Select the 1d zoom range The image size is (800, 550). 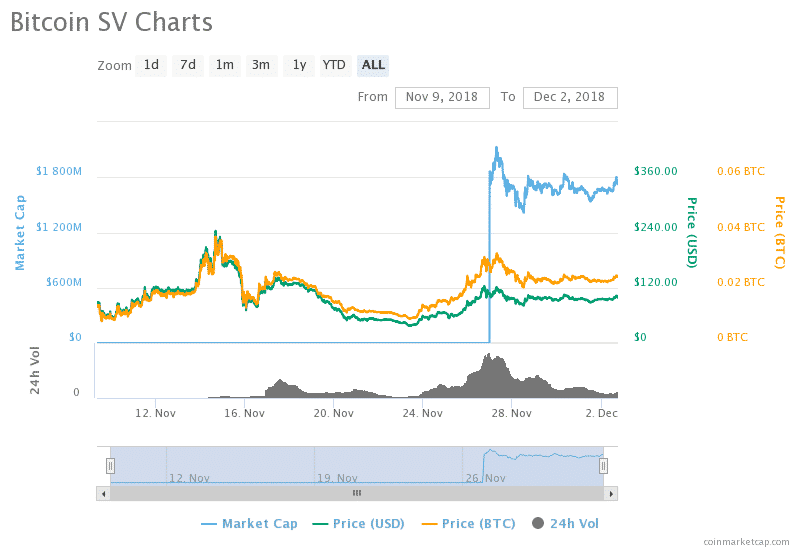point(151,65)
